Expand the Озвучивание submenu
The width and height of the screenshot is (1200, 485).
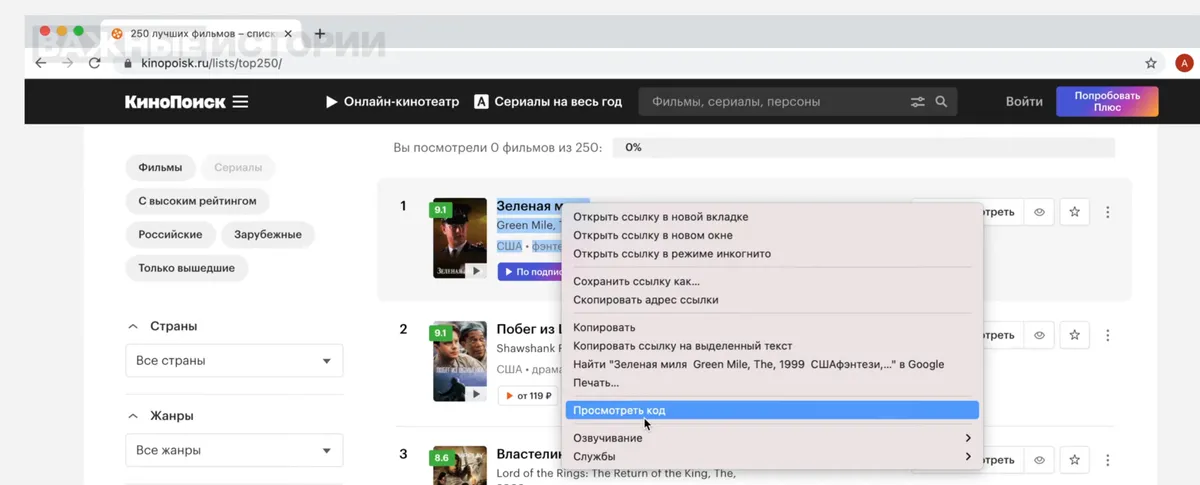[x=773, y=438]
